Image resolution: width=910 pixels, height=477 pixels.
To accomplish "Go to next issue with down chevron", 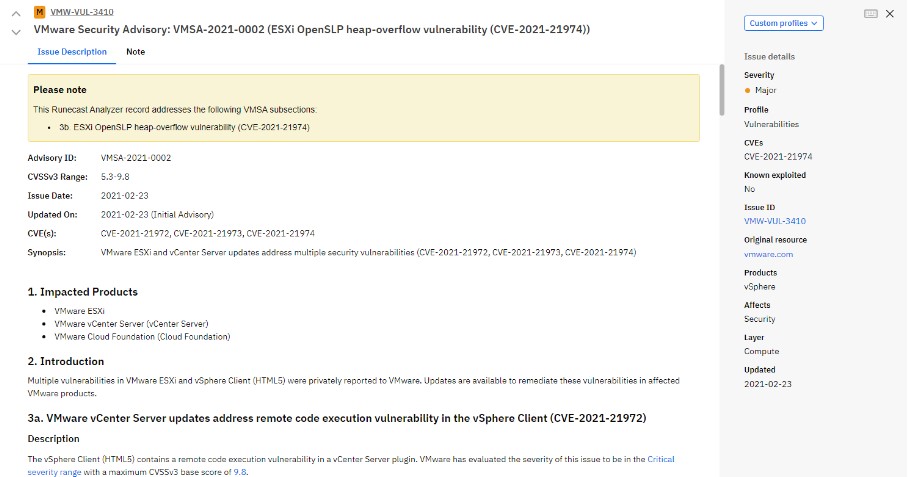I will 16,32.
